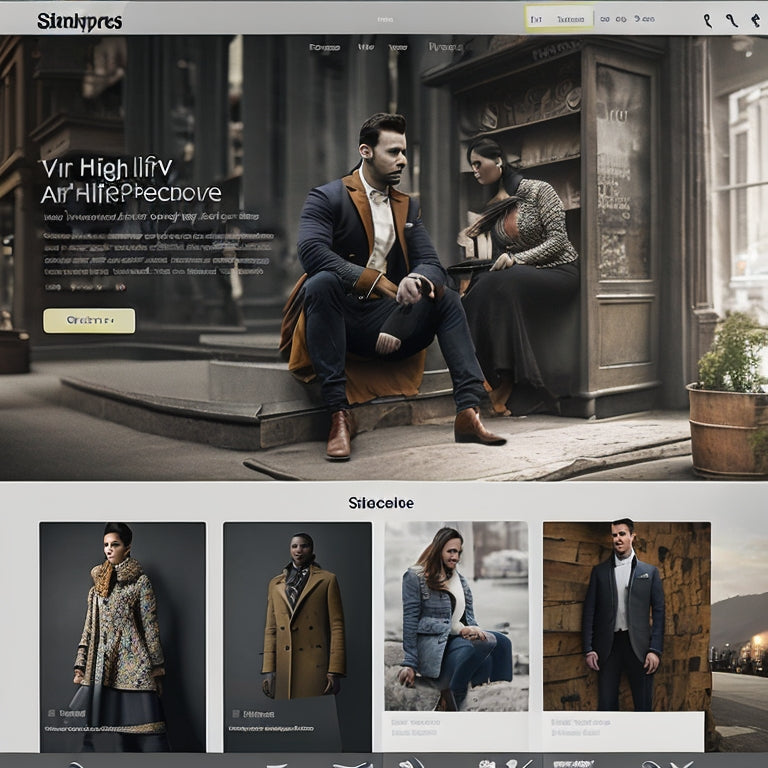Click the centered link in top header bar

point(385,19)
